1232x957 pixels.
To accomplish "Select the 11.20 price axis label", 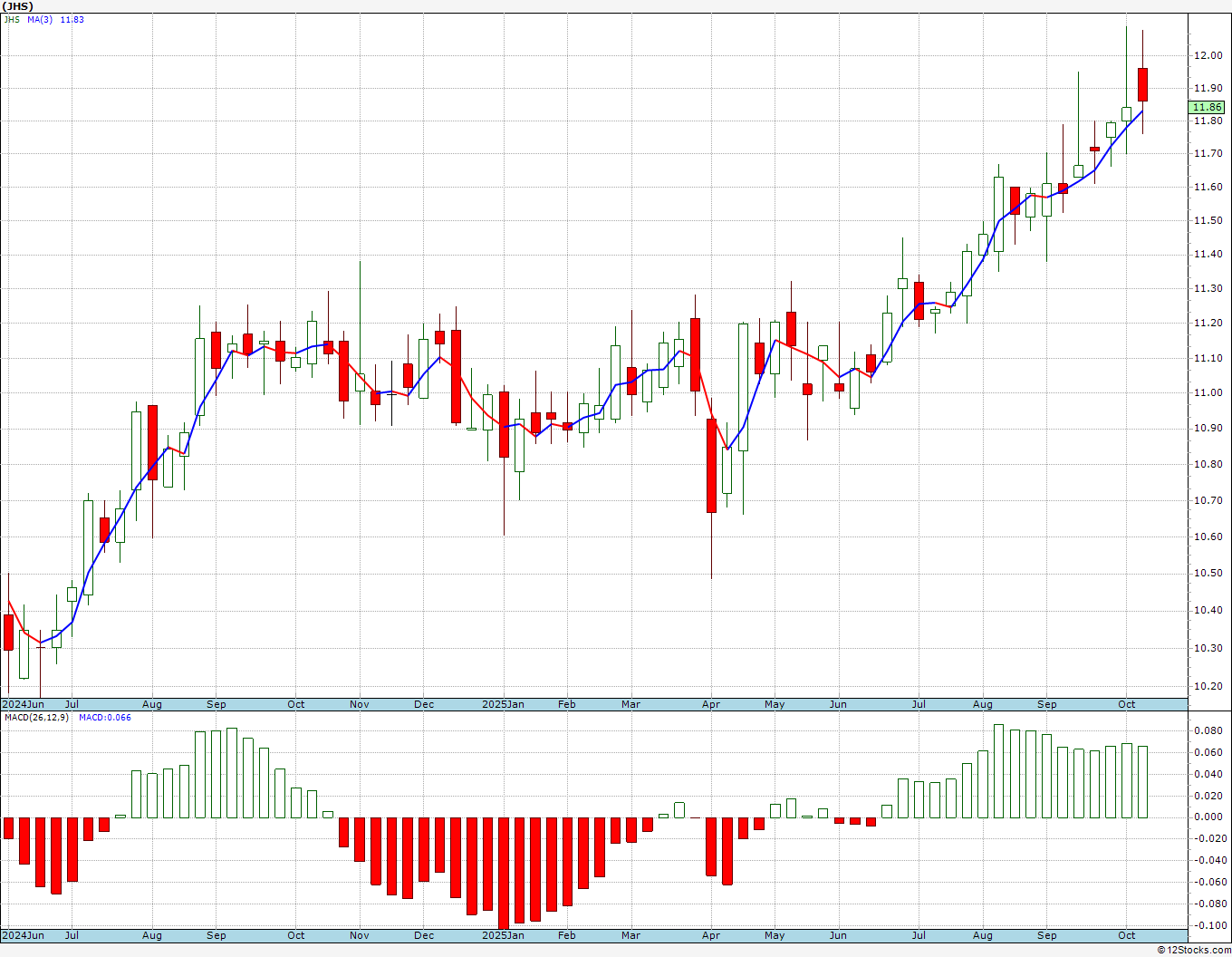I will point(1208,323).
